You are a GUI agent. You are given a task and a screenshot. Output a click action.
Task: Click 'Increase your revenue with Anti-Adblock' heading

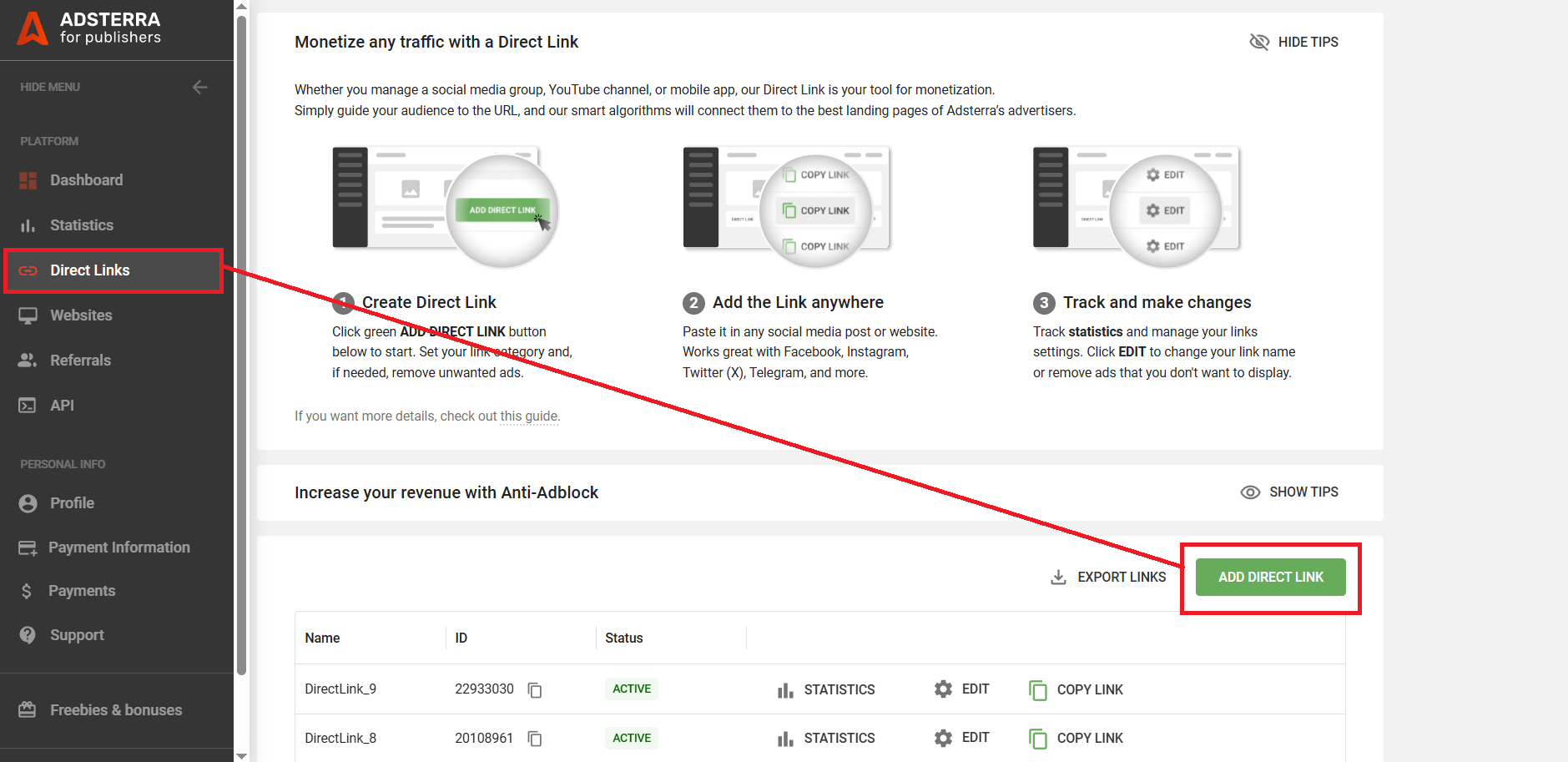click(x=446, y=493)
